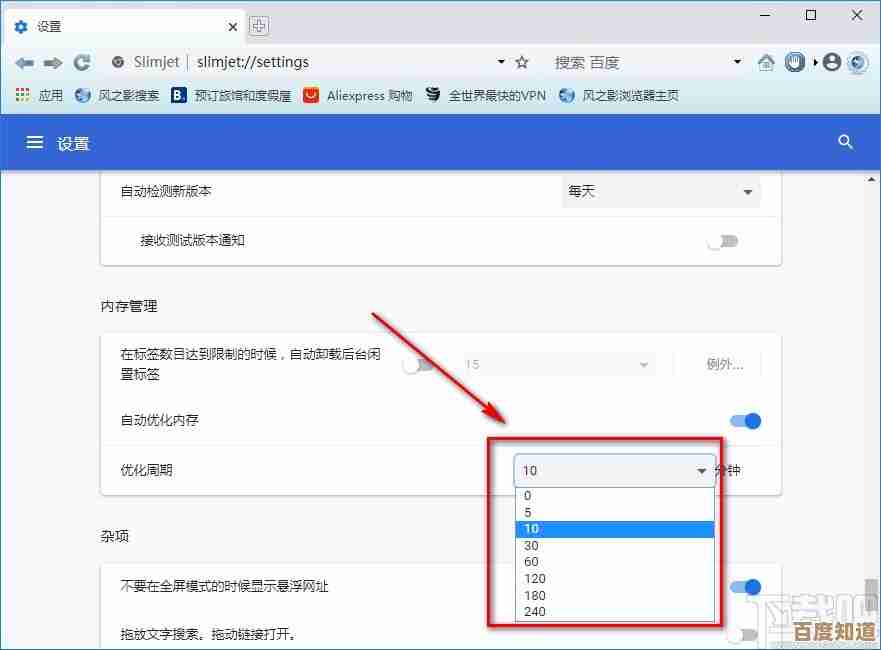Open address bar history dropdown arrow

pos(501,62)
